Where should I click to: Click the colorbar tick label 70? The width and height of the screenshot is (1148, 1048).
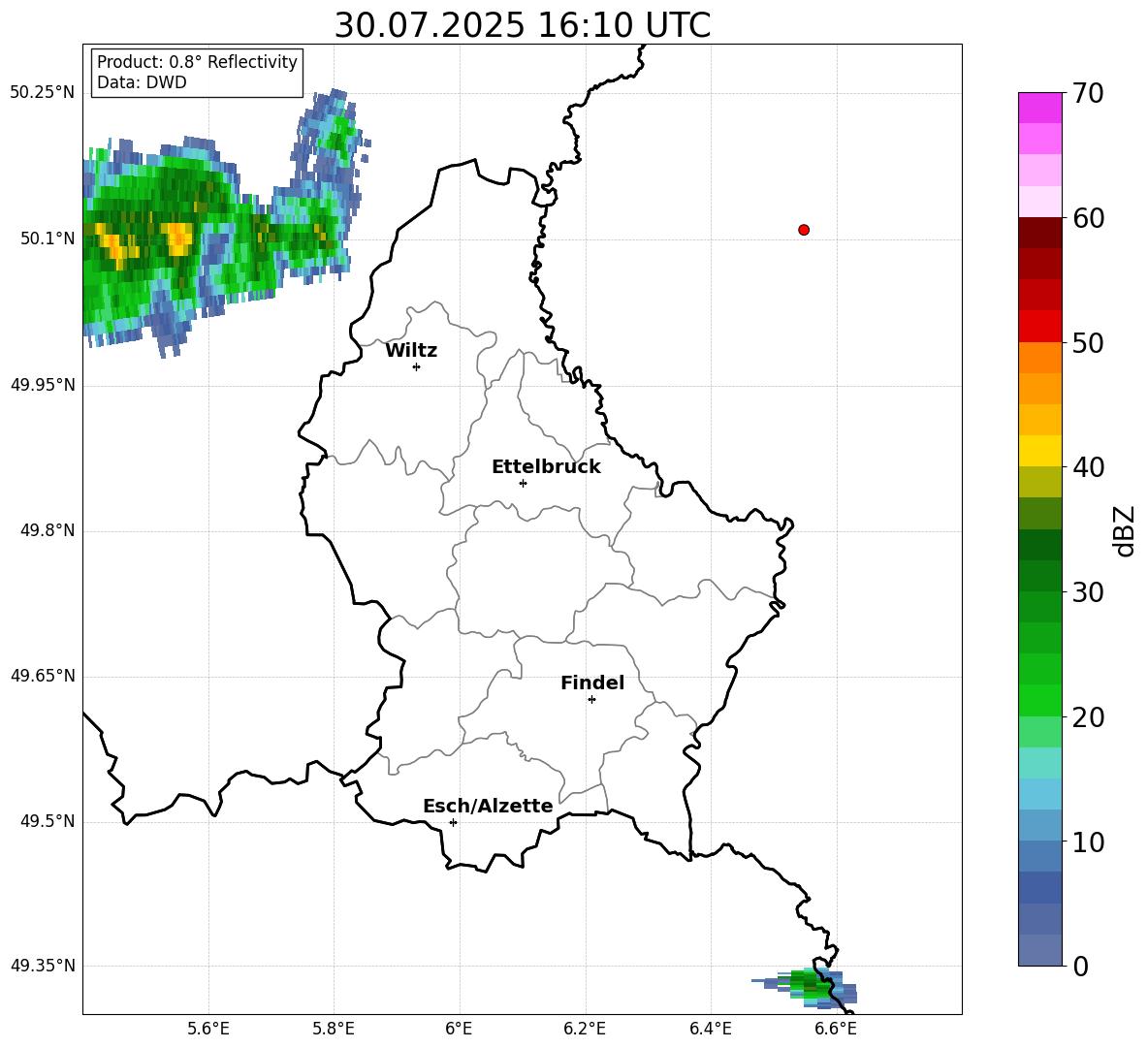[x=1088, y=94]
